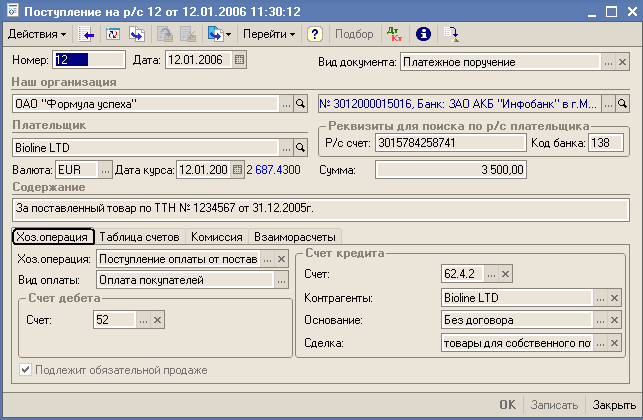The height and width of the screenshot is (420, 643).
Task: Toggle the Подлежит обязательной продаже checkbox
Action: pos(26,370)
